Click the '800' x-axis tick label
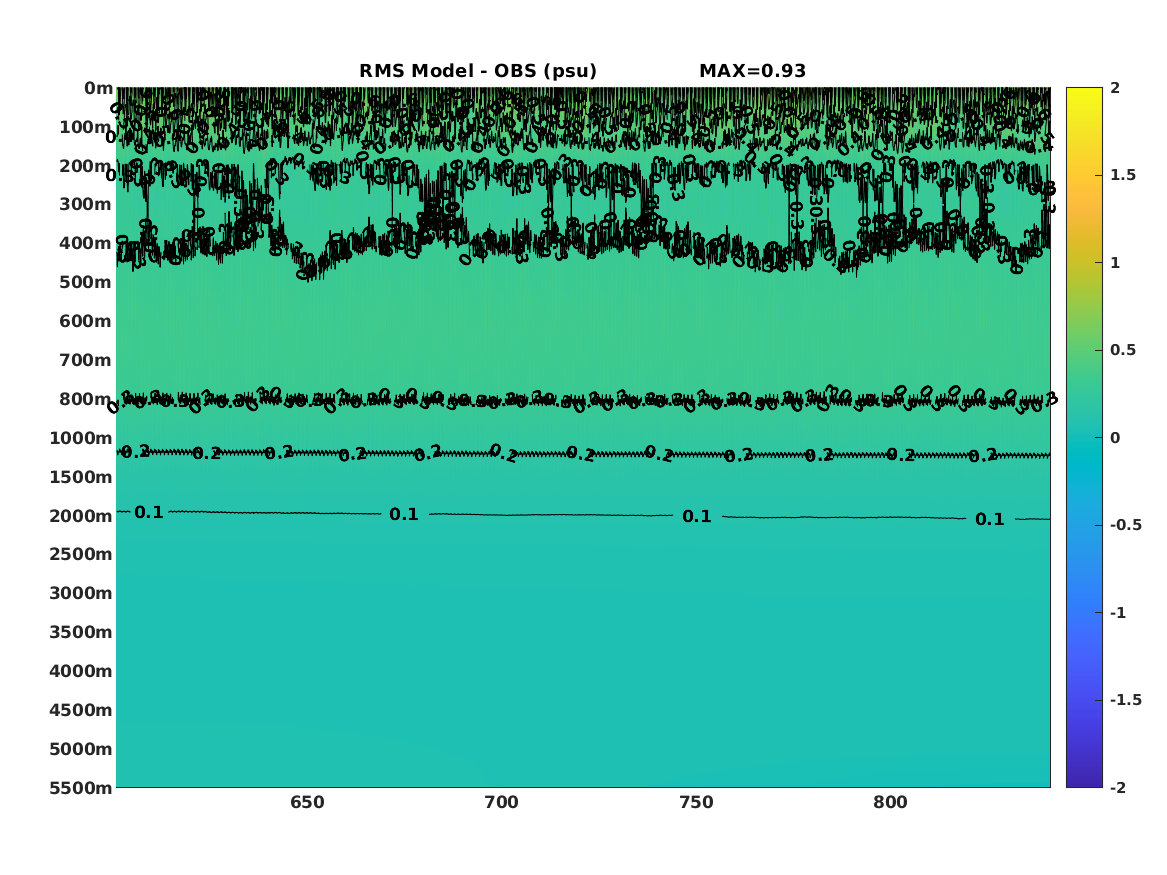 click(891, 803)
